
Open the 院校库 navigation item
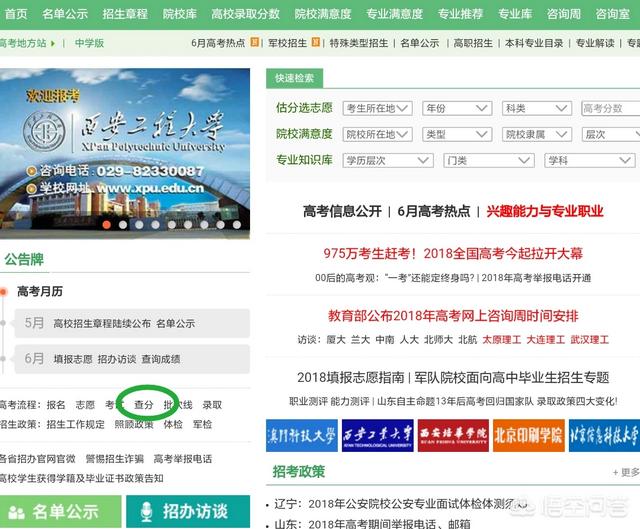point(180,14)
